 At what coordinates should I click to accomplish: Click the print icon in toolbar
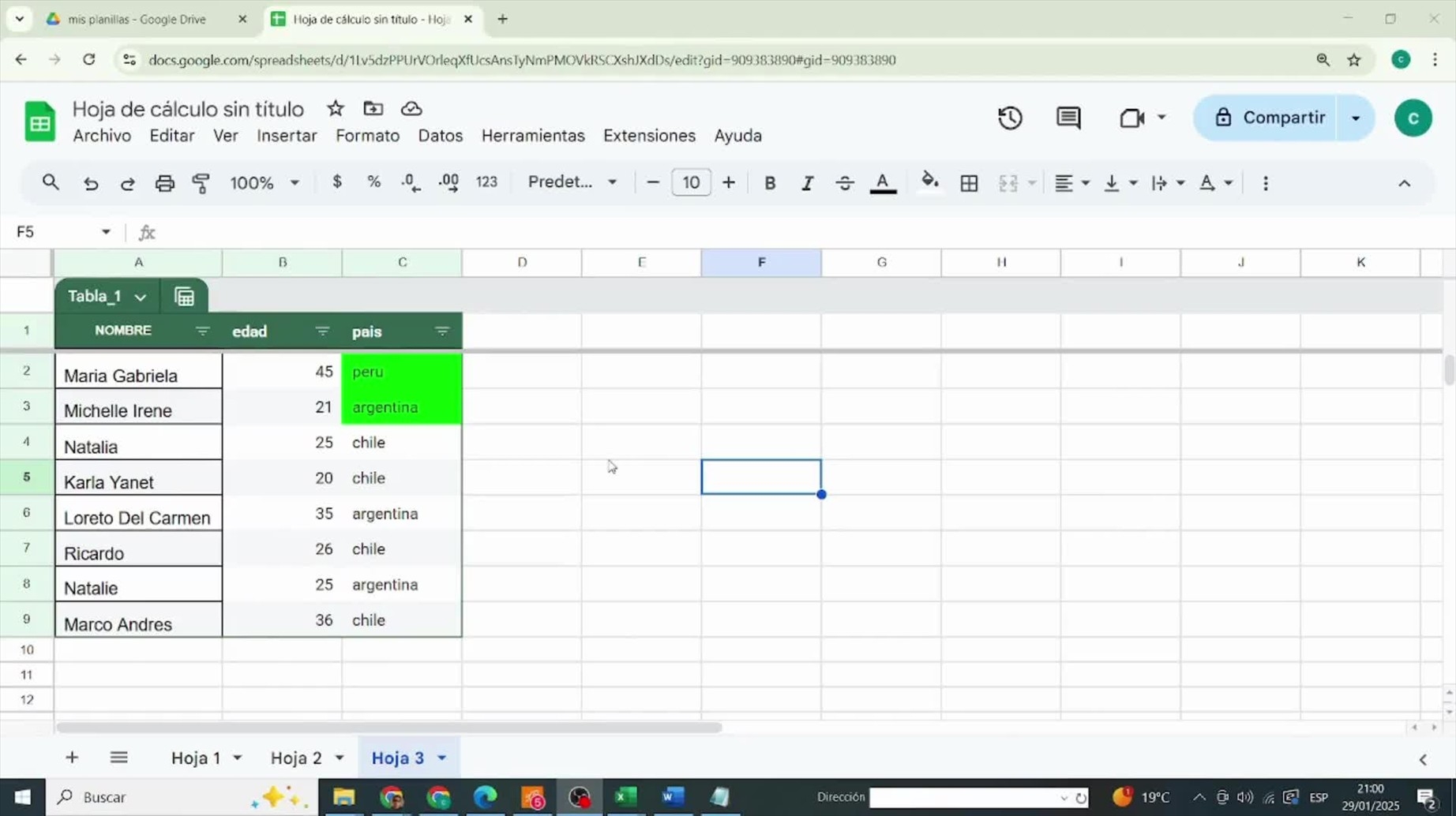[164, 183]
